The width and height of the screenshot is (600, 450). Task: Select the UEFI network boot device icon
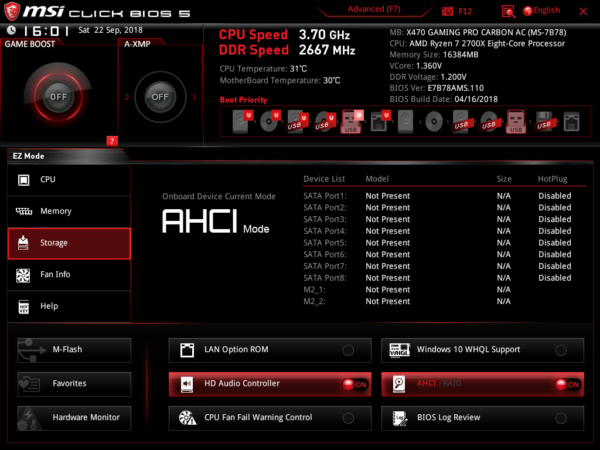pyautogui.click(x=380, y=122)
